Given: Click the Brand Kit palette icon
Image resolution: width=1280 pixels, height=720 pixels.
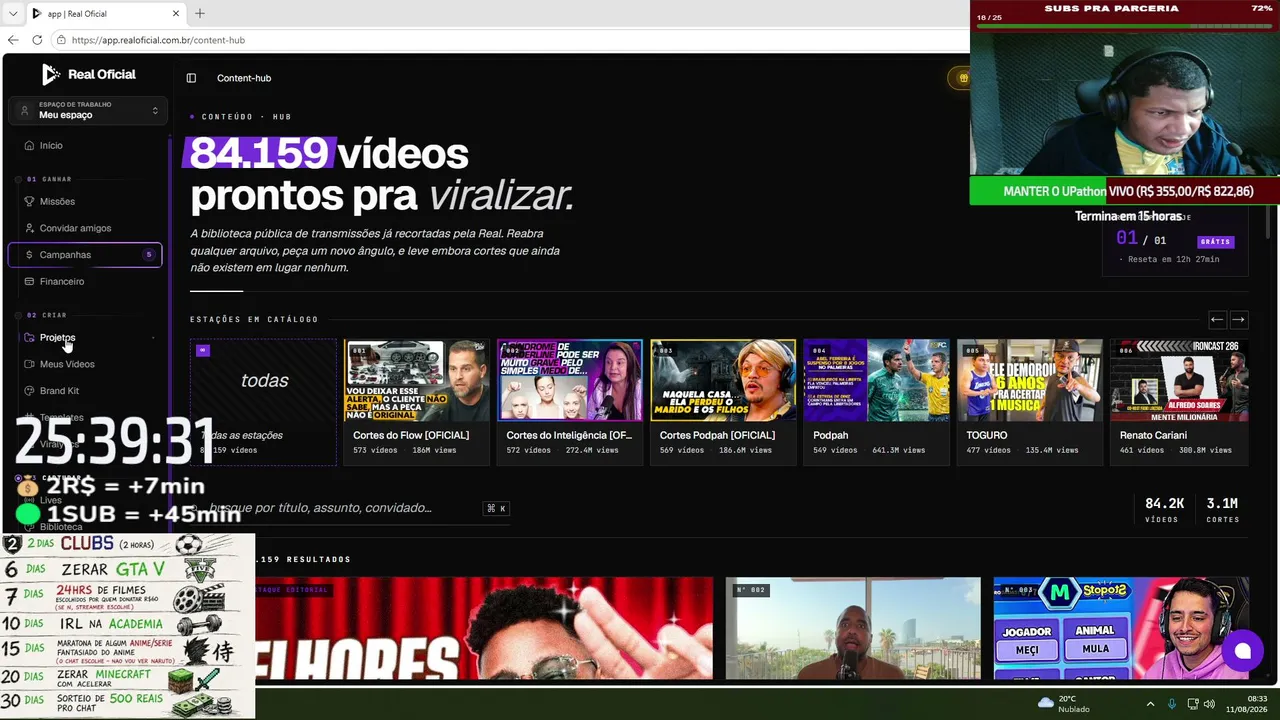Looking at the screenshot, I should (29, 391).
